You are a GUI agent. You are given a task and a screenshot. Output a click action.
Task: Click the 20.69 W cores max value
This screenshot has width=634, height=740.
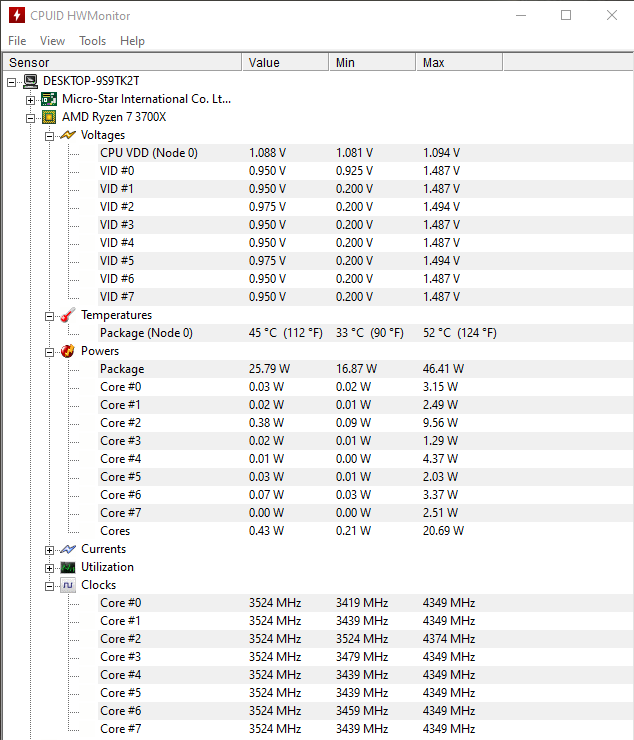[443, 531]
